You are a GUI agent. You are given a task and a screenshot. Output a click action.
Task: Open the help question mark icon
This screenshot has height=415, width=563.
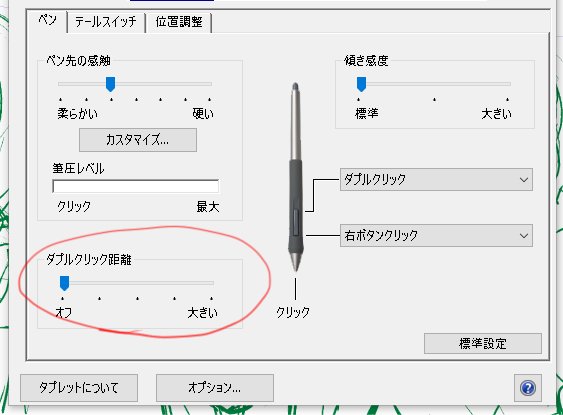(x=527, y=388)
